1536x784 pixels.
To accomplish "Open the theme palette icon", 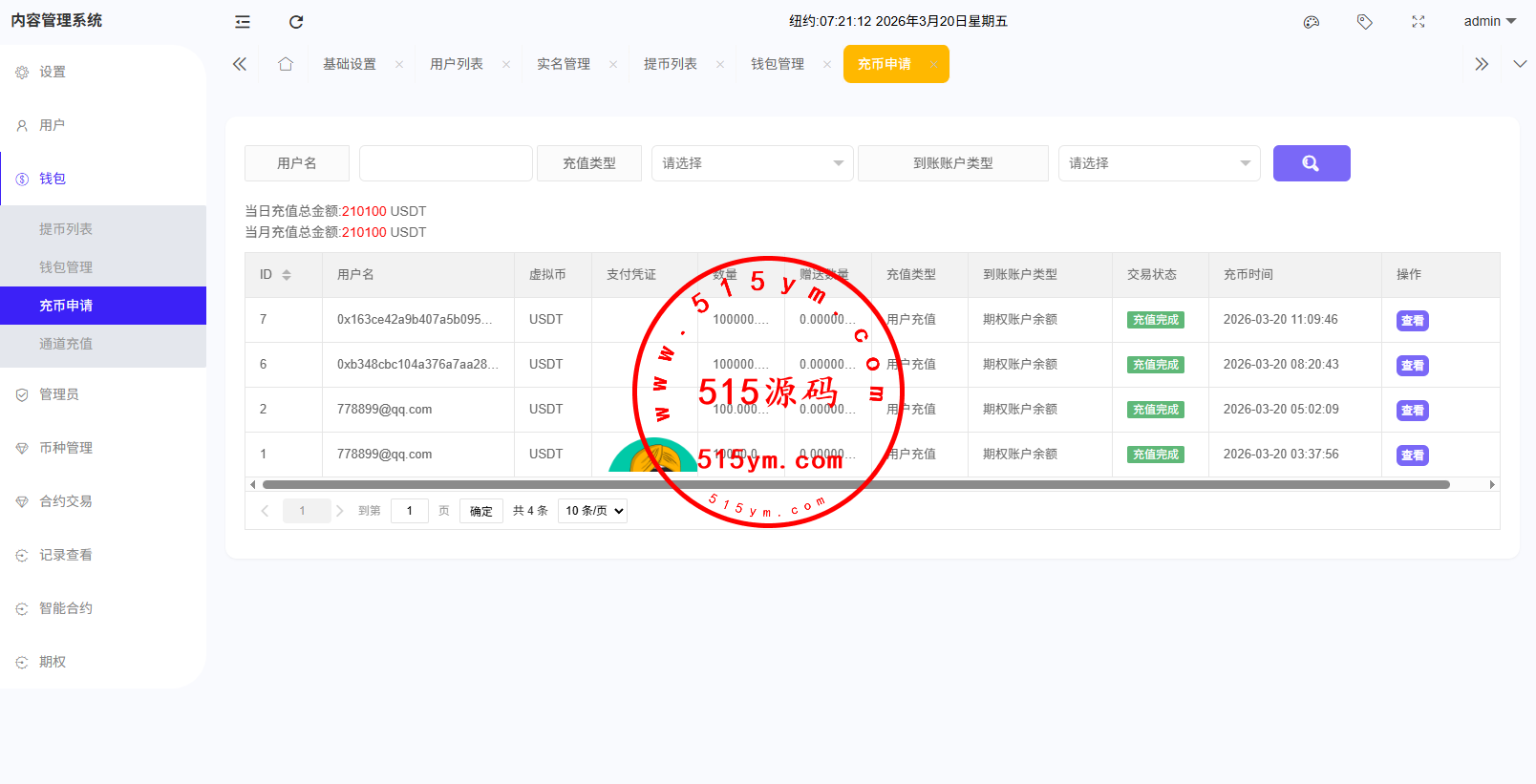I will click(x=1311, y=22).
